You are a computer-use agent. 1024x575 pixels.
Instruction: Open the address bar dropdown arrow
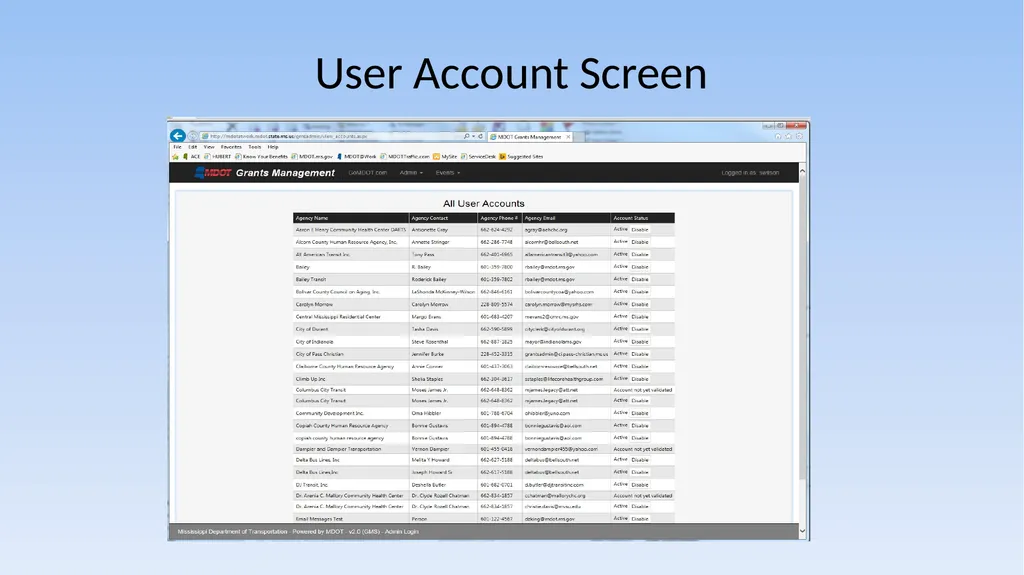point(473,137)
